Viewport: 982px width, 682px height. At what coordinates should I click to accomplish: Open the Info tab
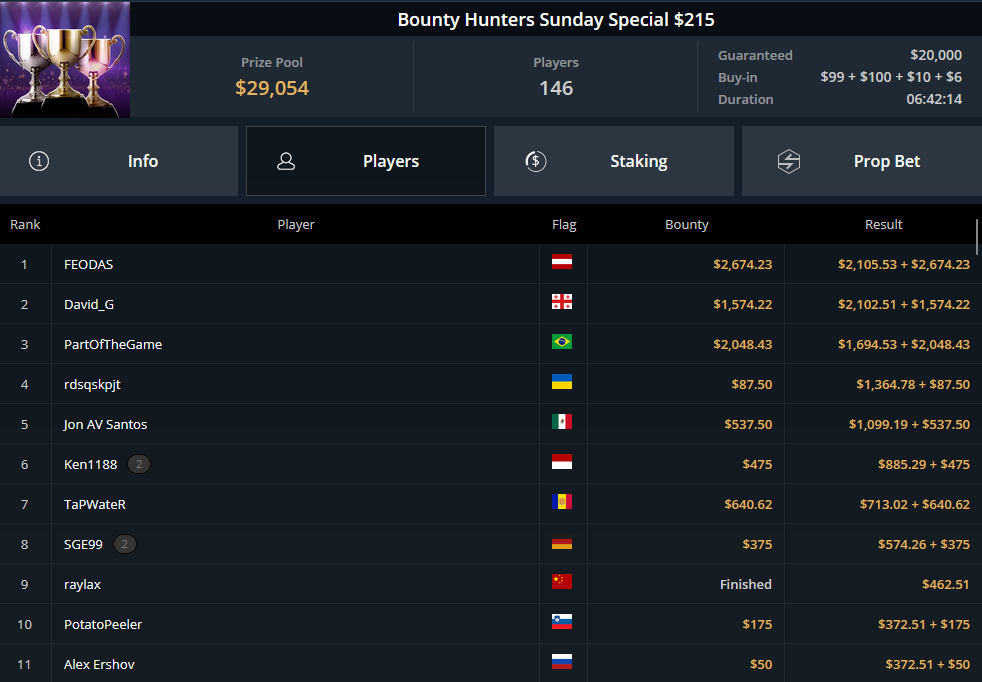[119, 161]
